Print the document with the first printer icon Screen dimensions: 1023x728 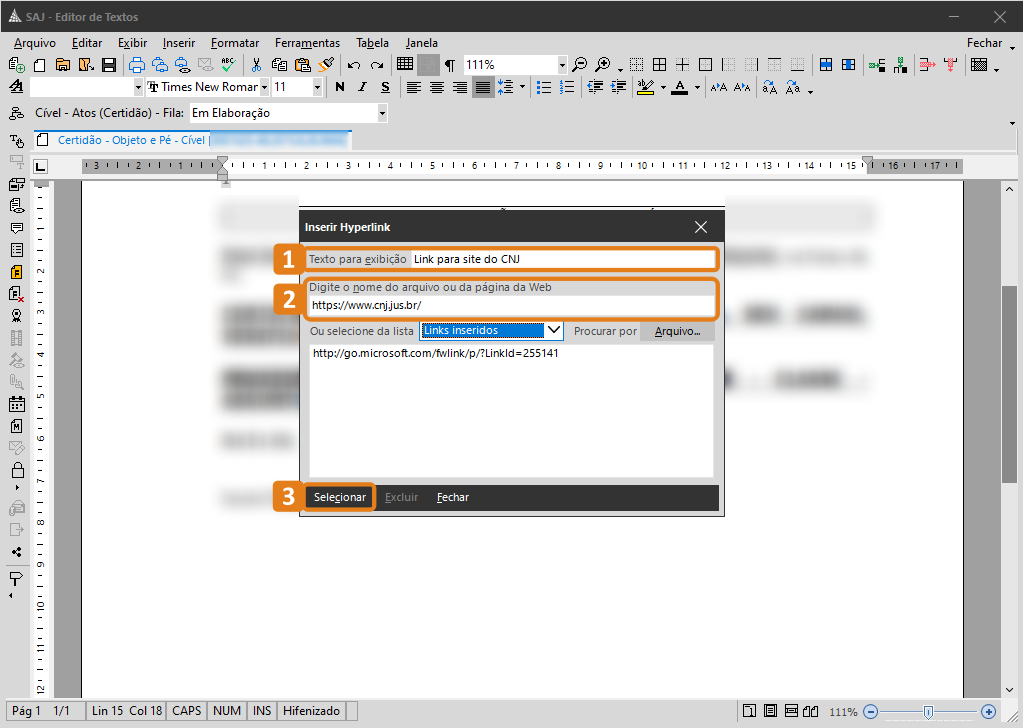tap(136, 65)
